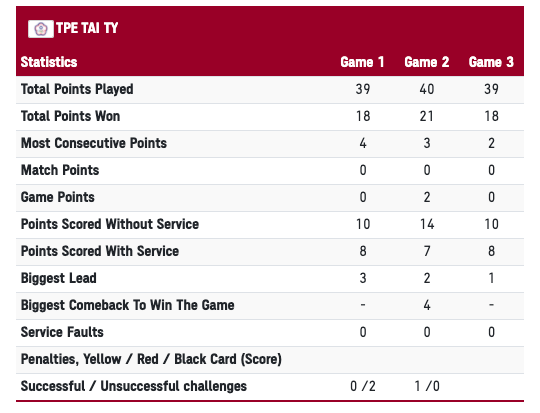Click the Game Points row label
This screenshot has height=413, width=540.
[x=58, y=197]
